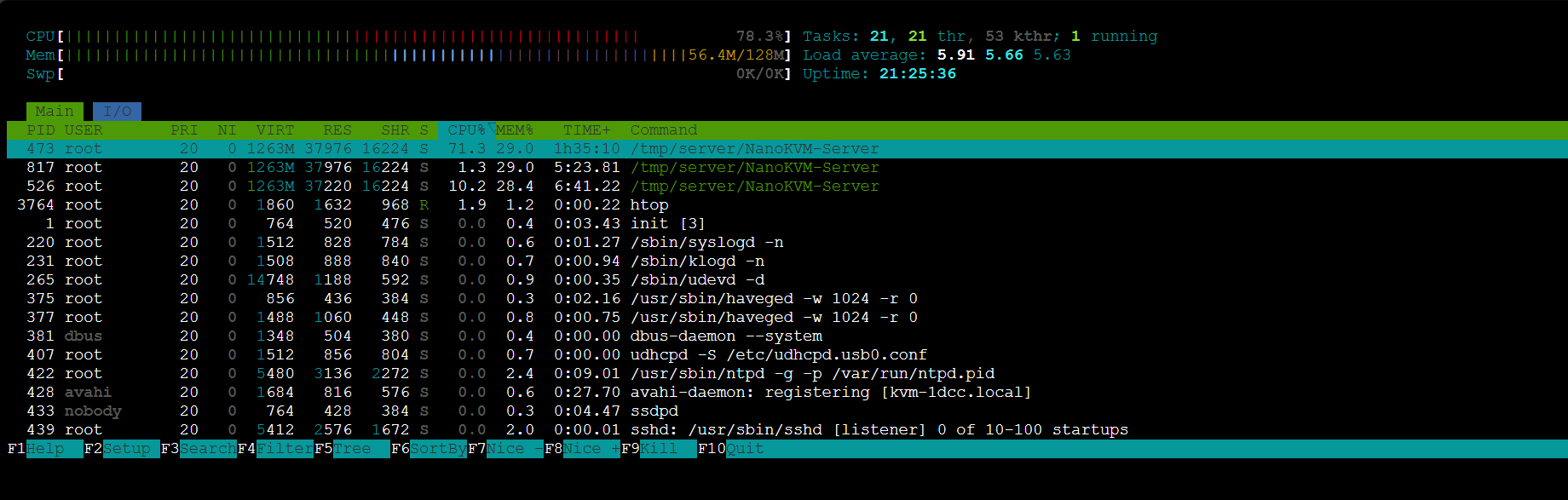The image size is (1568, 500).
Task: Click Kill in the function bar
Action: point(659,449)
